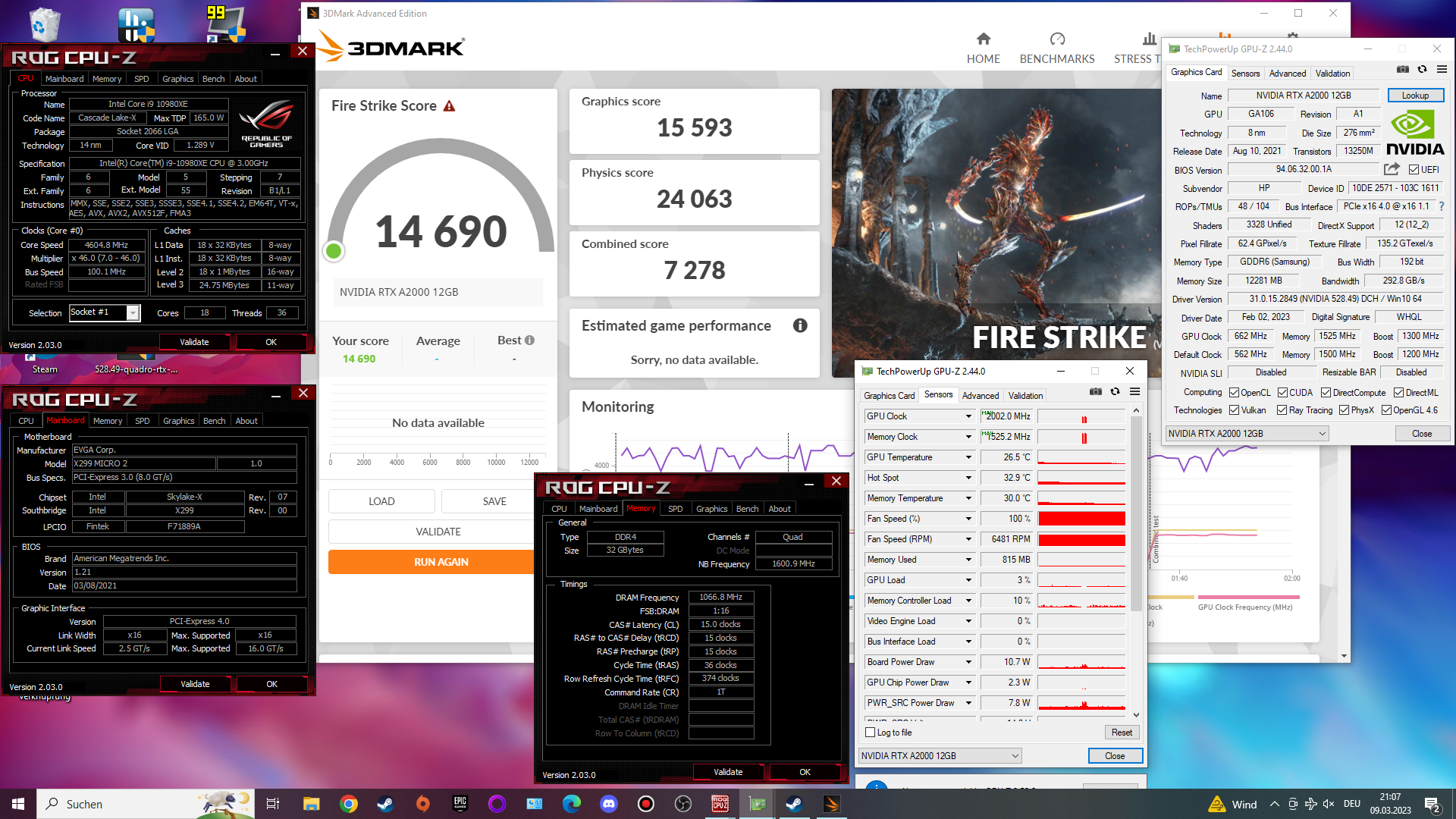Take a screenshot in GPU-Z Sensors window
Screen dimensions: 1456x819
pos(1096,392)
